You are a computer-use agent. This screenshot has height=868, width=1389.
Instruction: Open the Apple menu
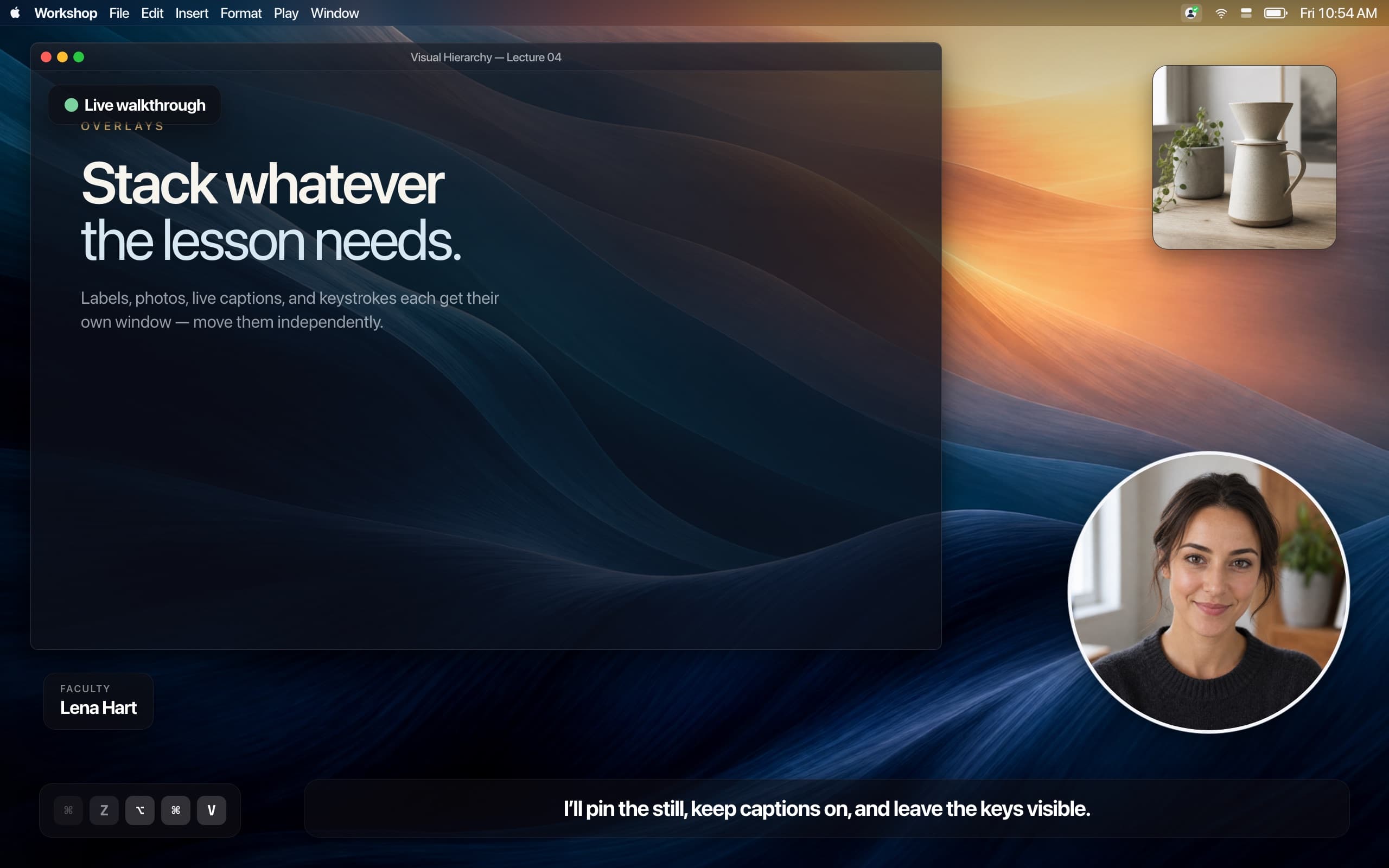16,12
